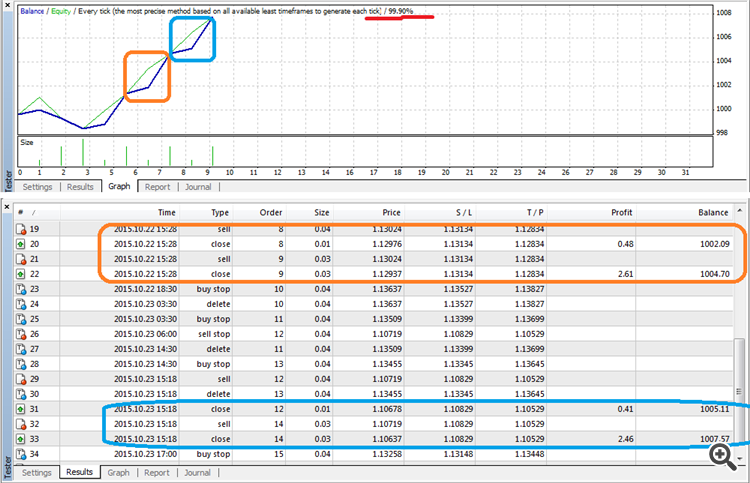Click time 2015.10.23 06:00 in row 26
This screenshot has width=750, height=483.
point(145,334)
